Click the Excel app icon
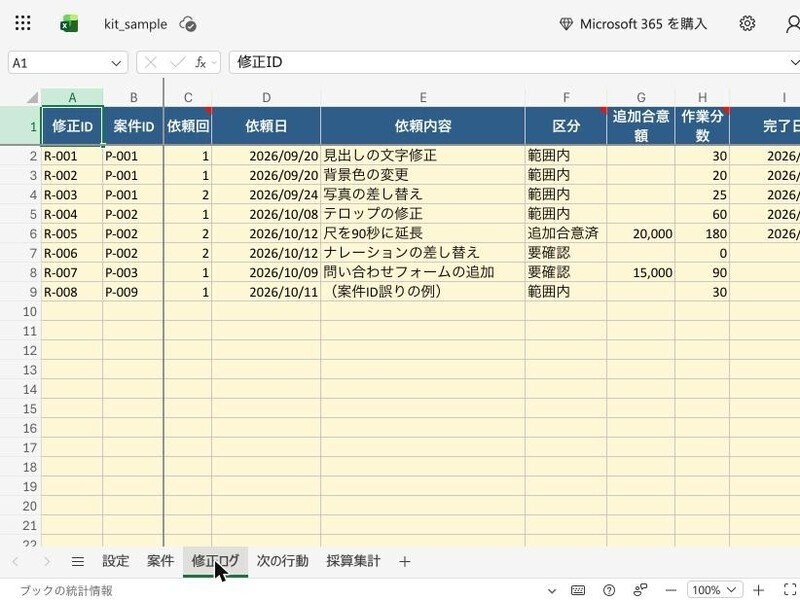800x600 pixels. pos(69,23)
